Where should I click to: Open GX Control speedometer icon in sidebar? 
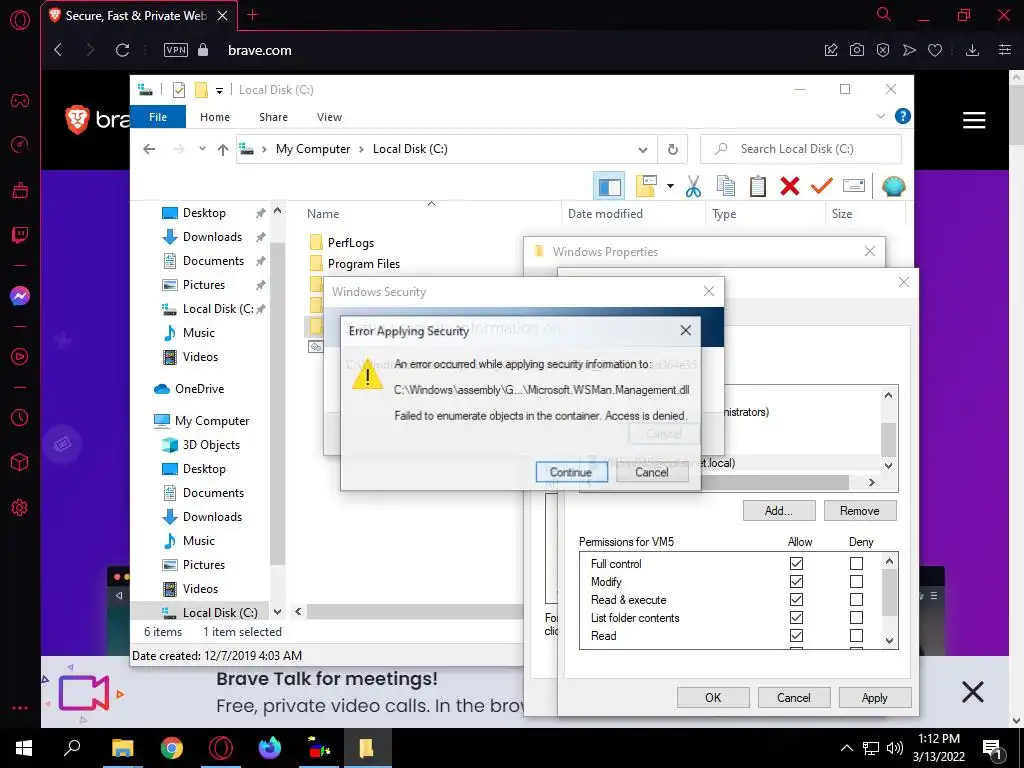click(x=20, y=144)
